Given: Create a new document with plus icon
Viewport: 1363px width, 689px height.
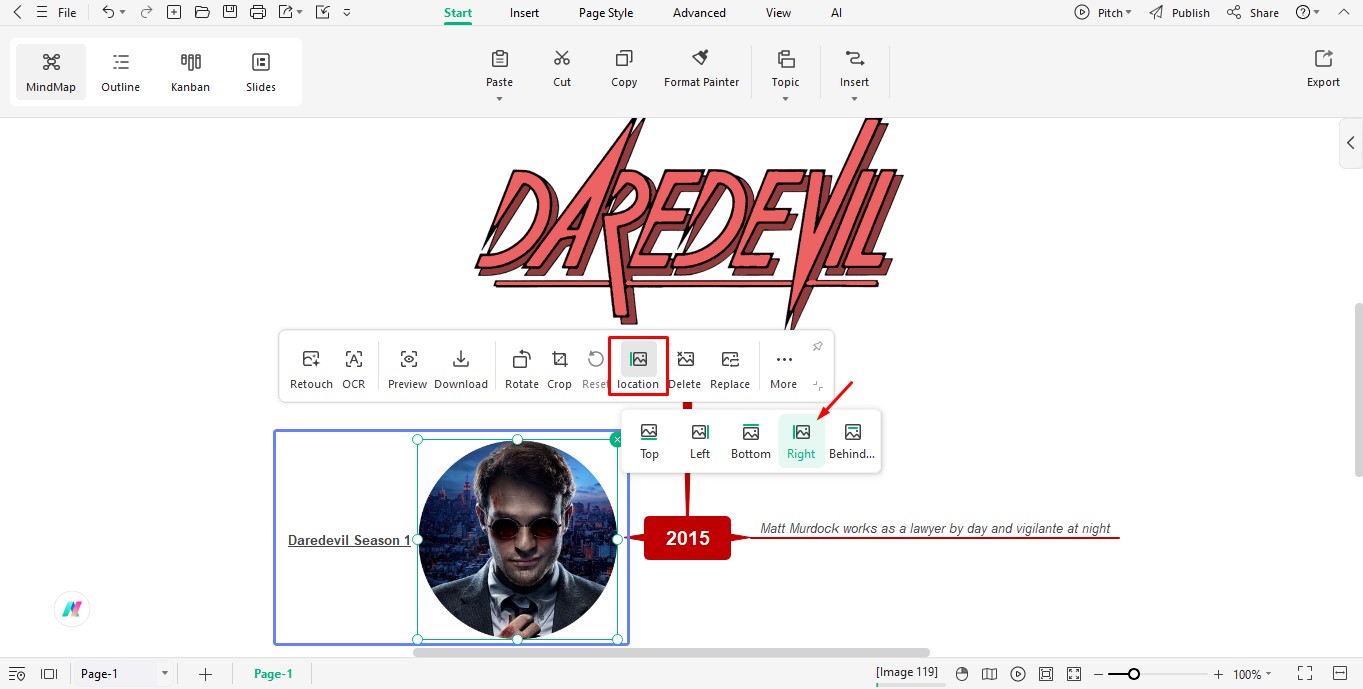Looking at the screenshot, I should click(x=174, y=13).
